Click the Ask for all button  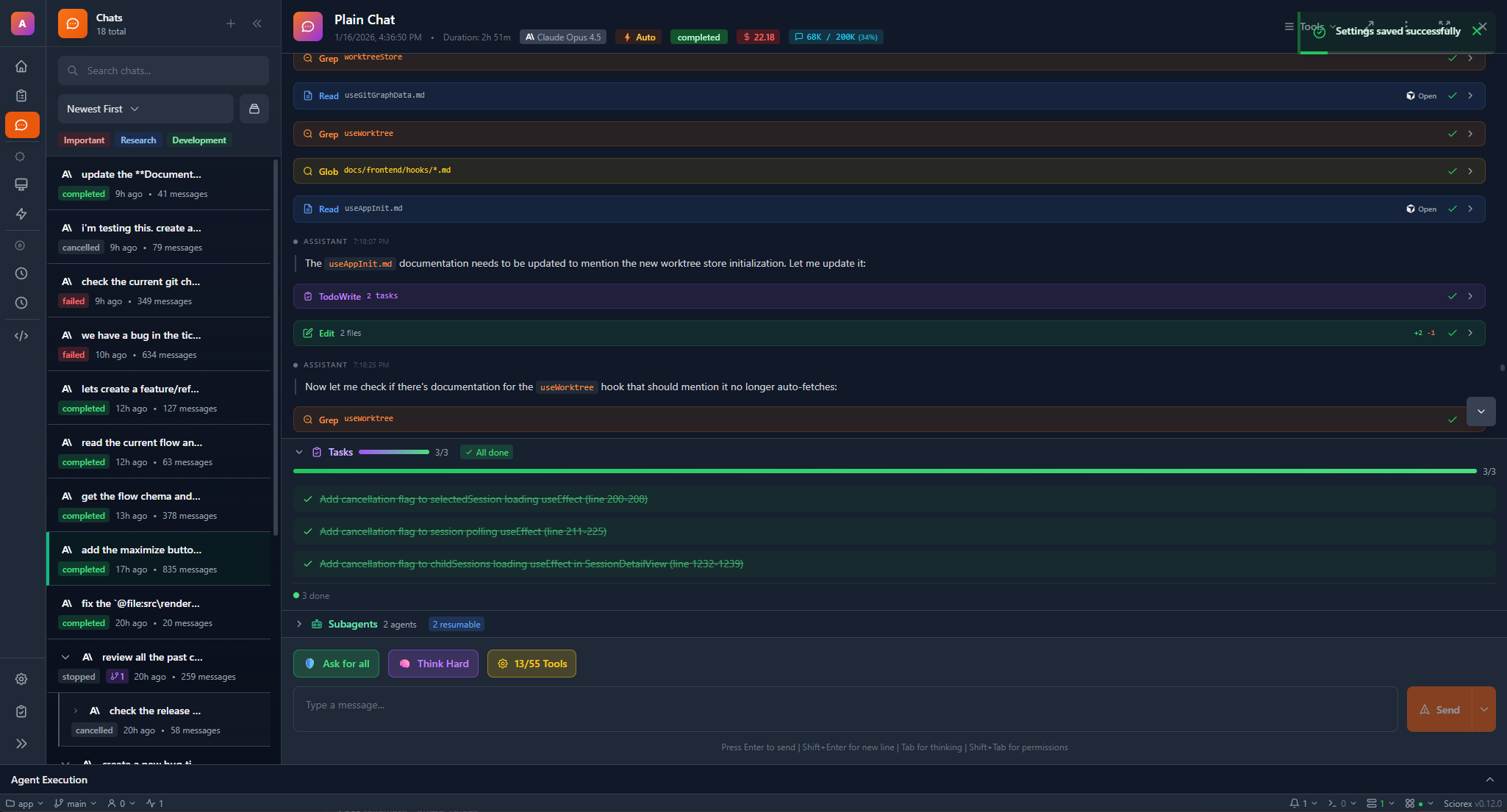(x=336, y=663)
